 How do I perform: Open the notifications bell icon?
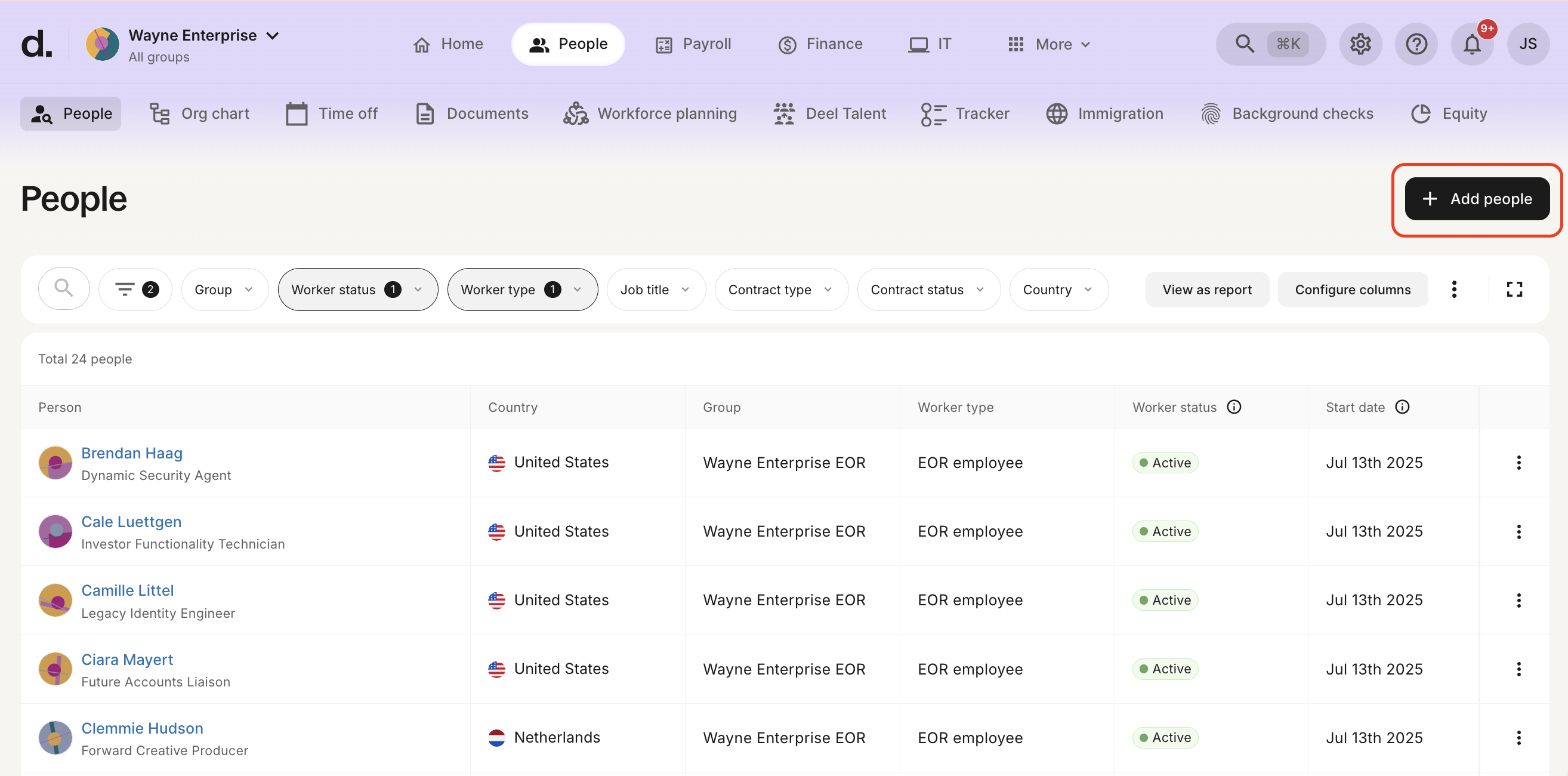click(x=1472, y=44)
